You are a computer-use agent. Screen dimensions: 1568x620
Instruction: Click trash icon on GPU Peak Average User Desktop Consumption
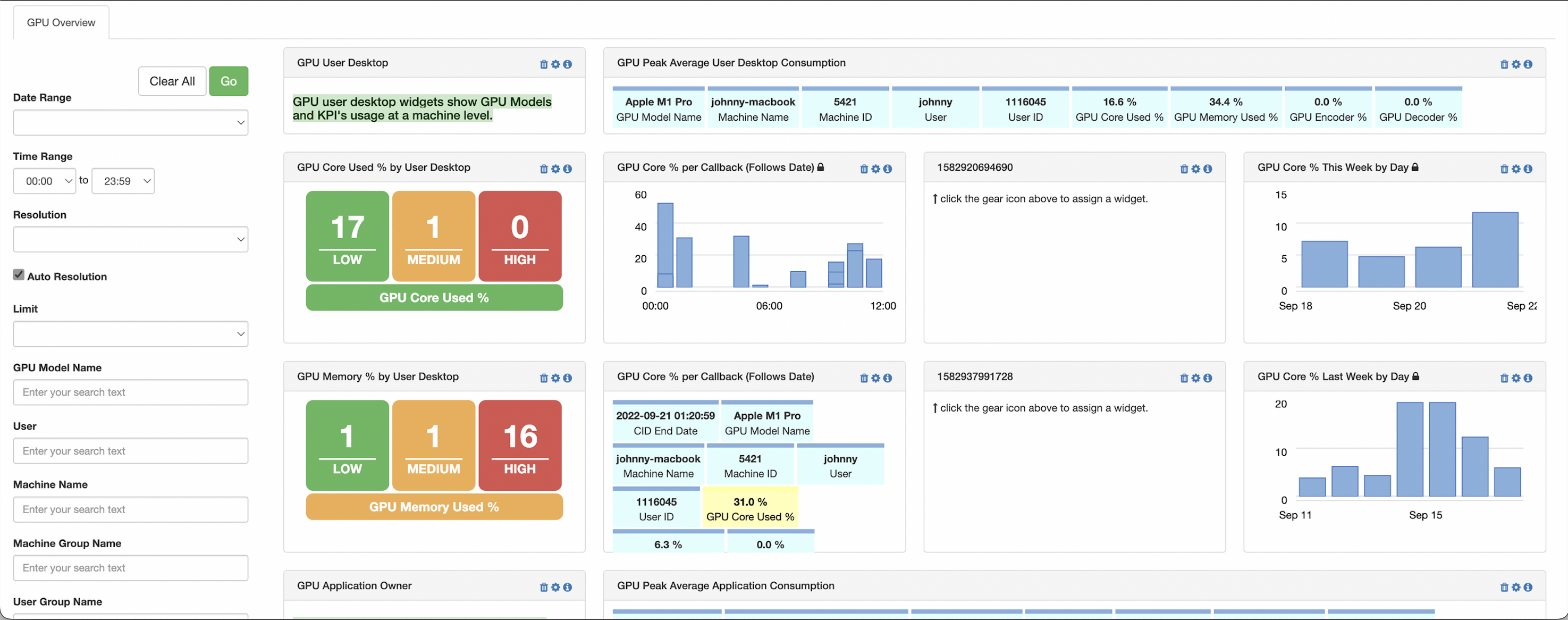pyautogui.click(x=1504, y=64)
